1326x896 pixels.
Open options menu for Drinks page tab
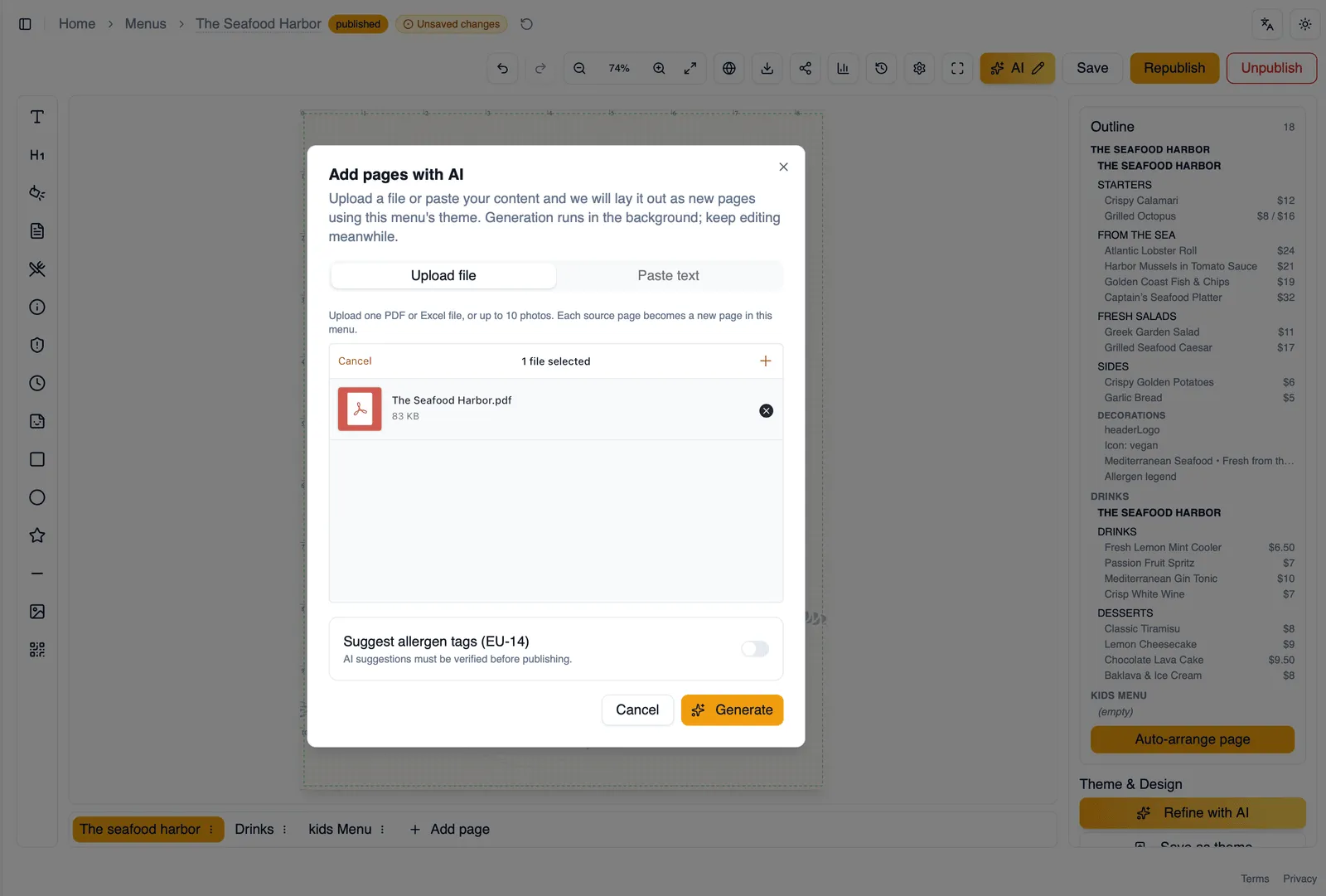click(x=284, y=829)
